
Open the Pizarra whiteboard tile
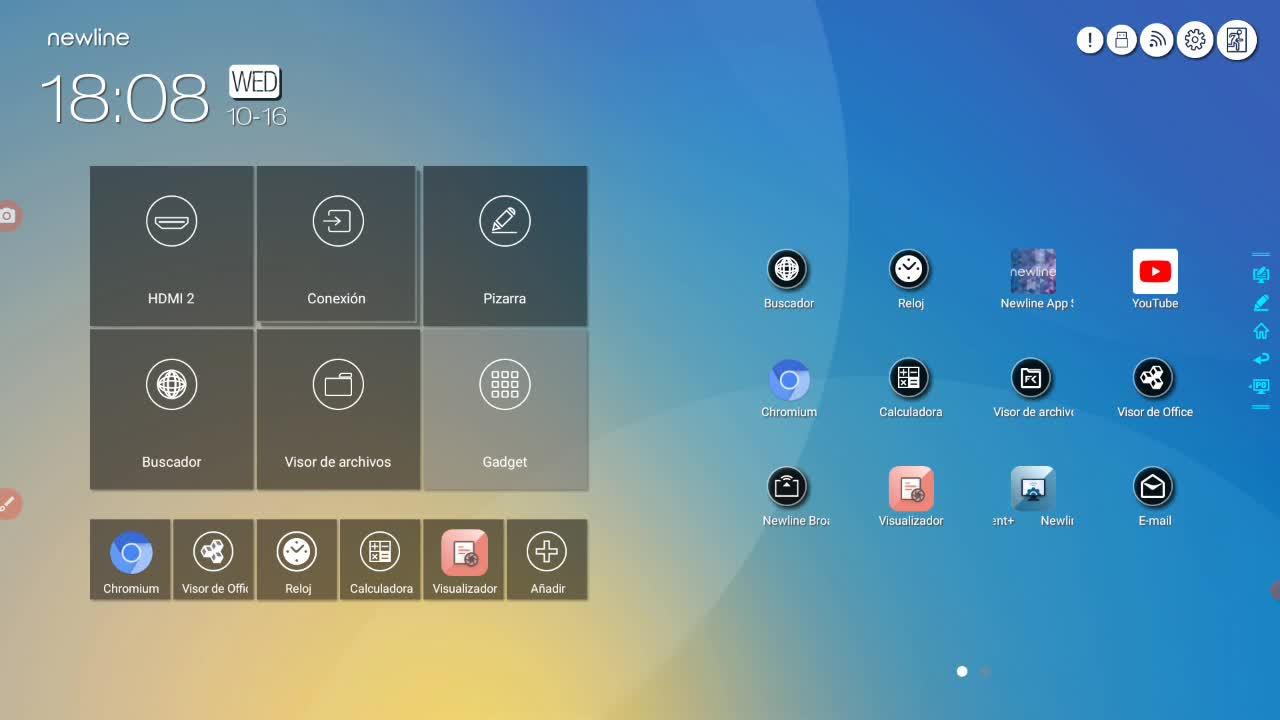(505, 246)
